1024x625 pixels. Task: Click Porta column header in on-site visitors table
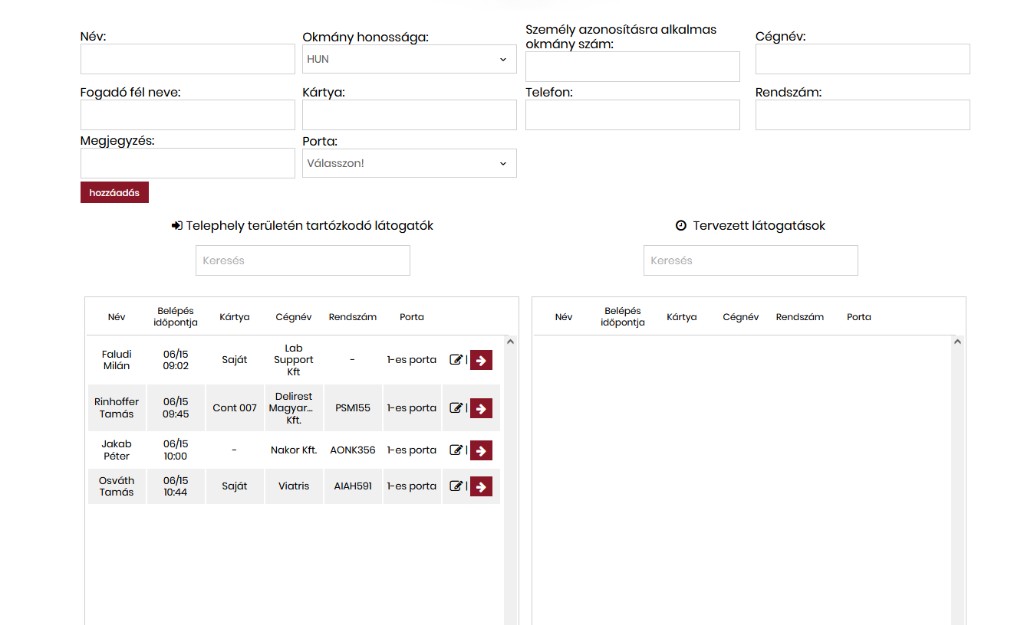click(x=411, y=317)
